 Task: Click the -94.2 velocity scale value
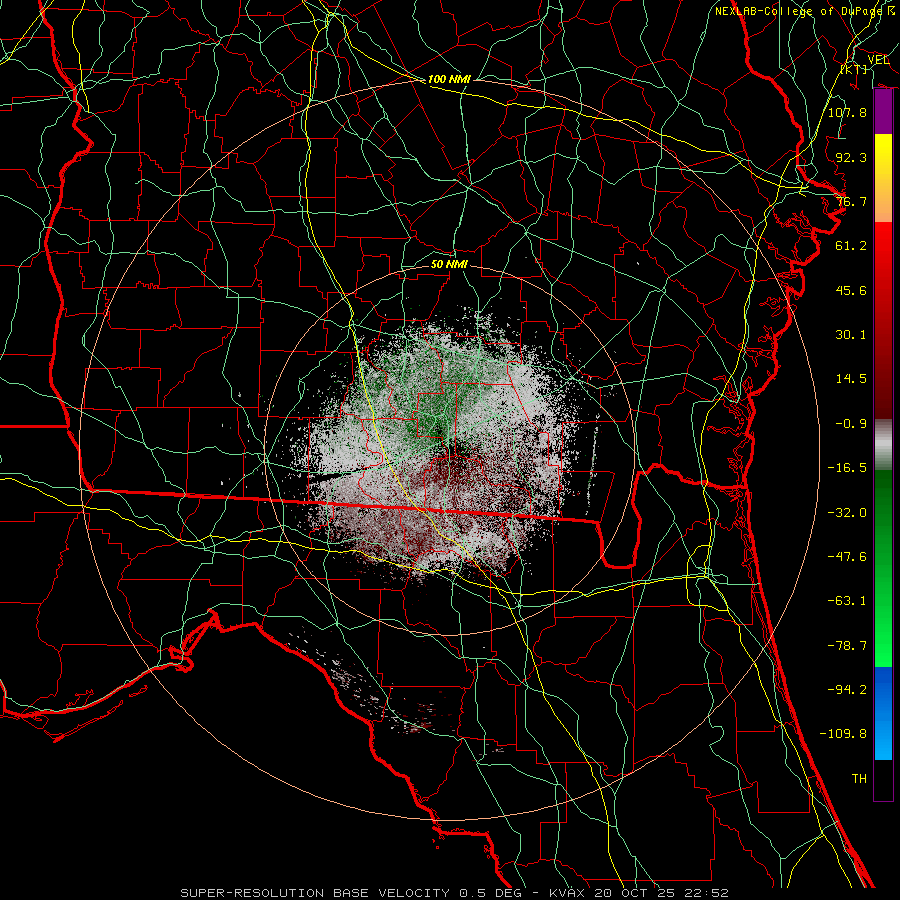847,690
